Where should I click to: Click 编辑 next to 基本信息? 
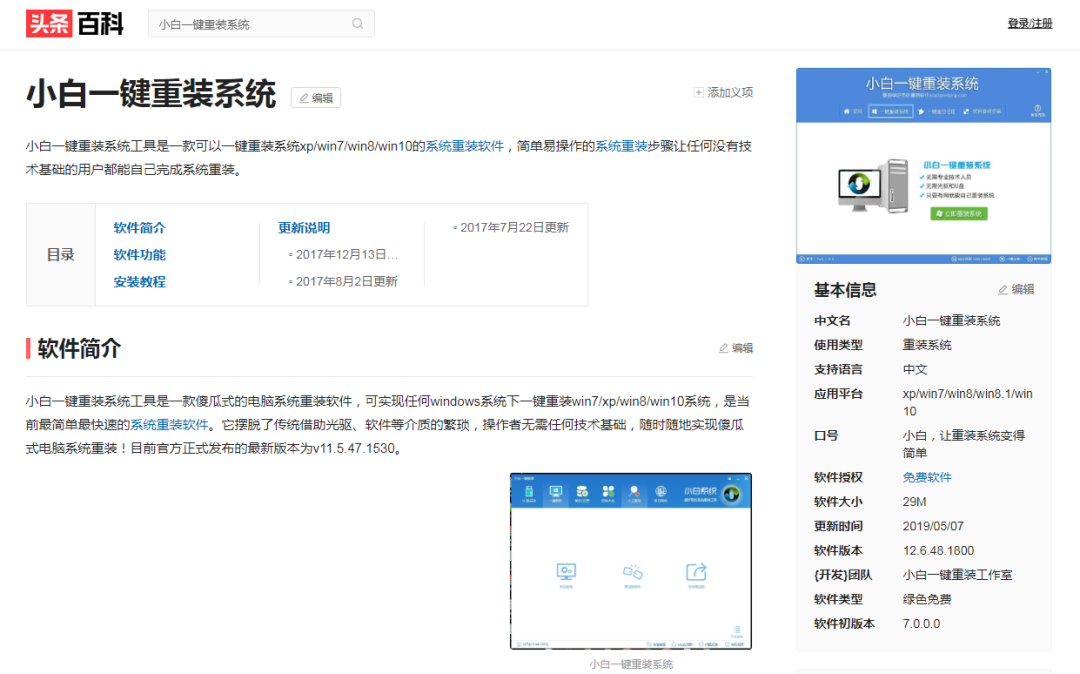[x=1016, y=290]
